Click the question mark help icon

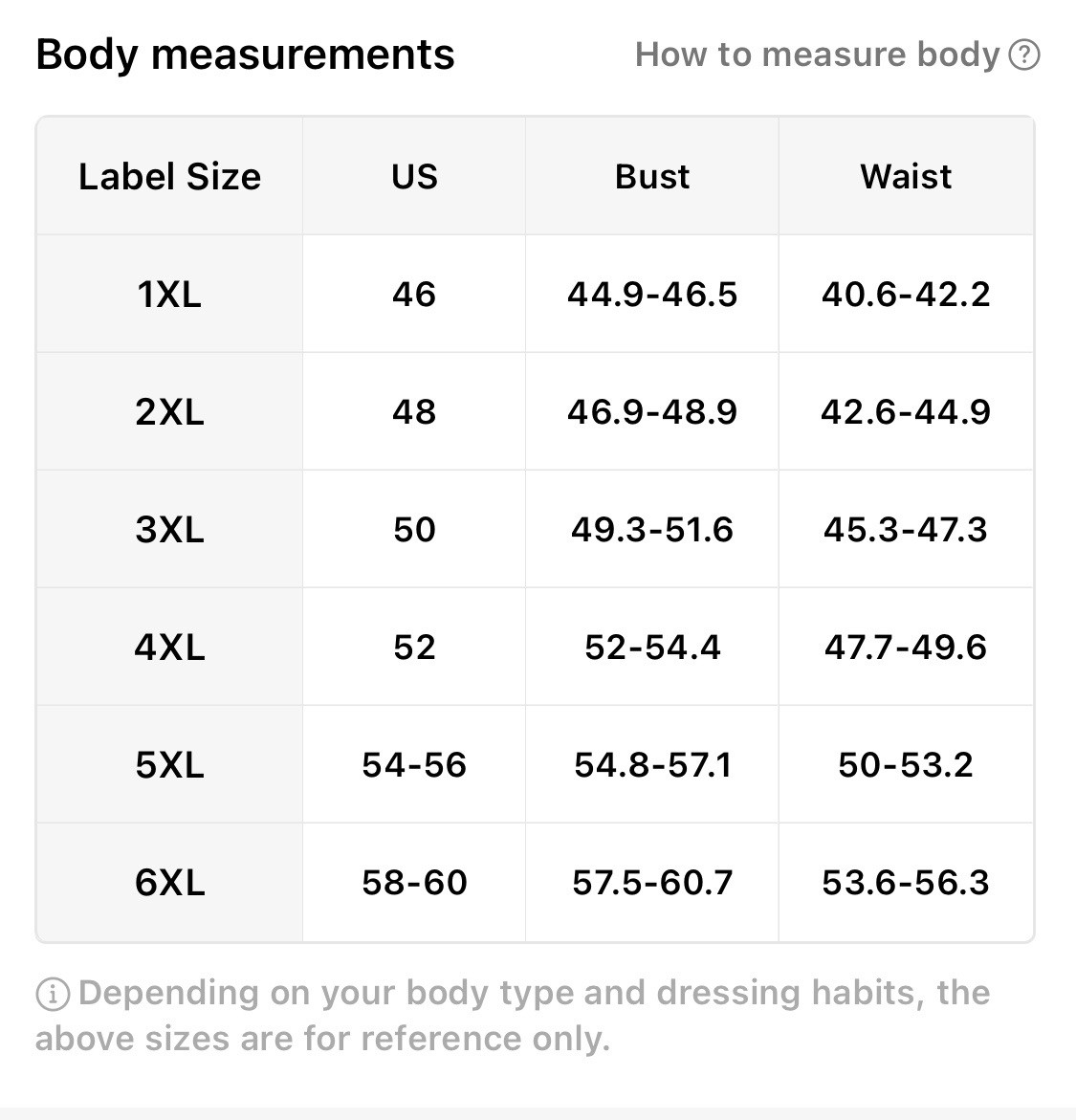click(x=1023, y=55)
